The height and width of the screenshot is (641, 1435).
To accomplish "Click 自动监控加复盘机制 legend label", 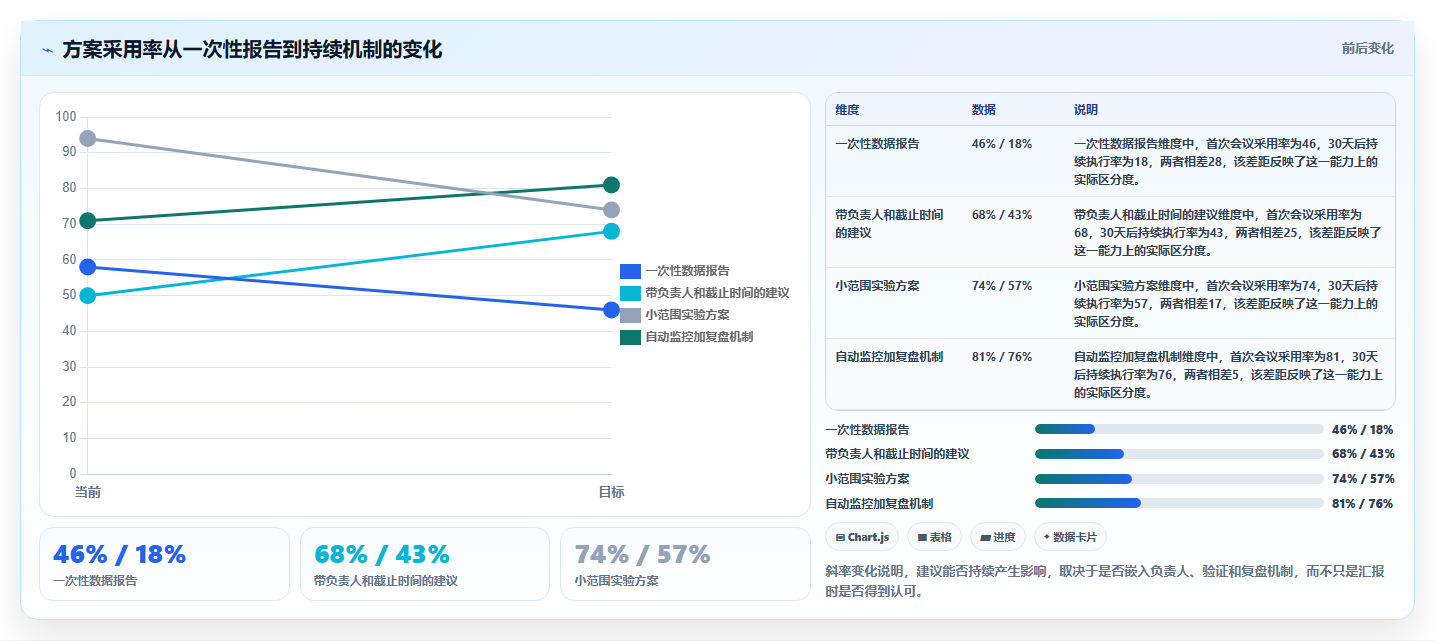I will coord(699,337).
